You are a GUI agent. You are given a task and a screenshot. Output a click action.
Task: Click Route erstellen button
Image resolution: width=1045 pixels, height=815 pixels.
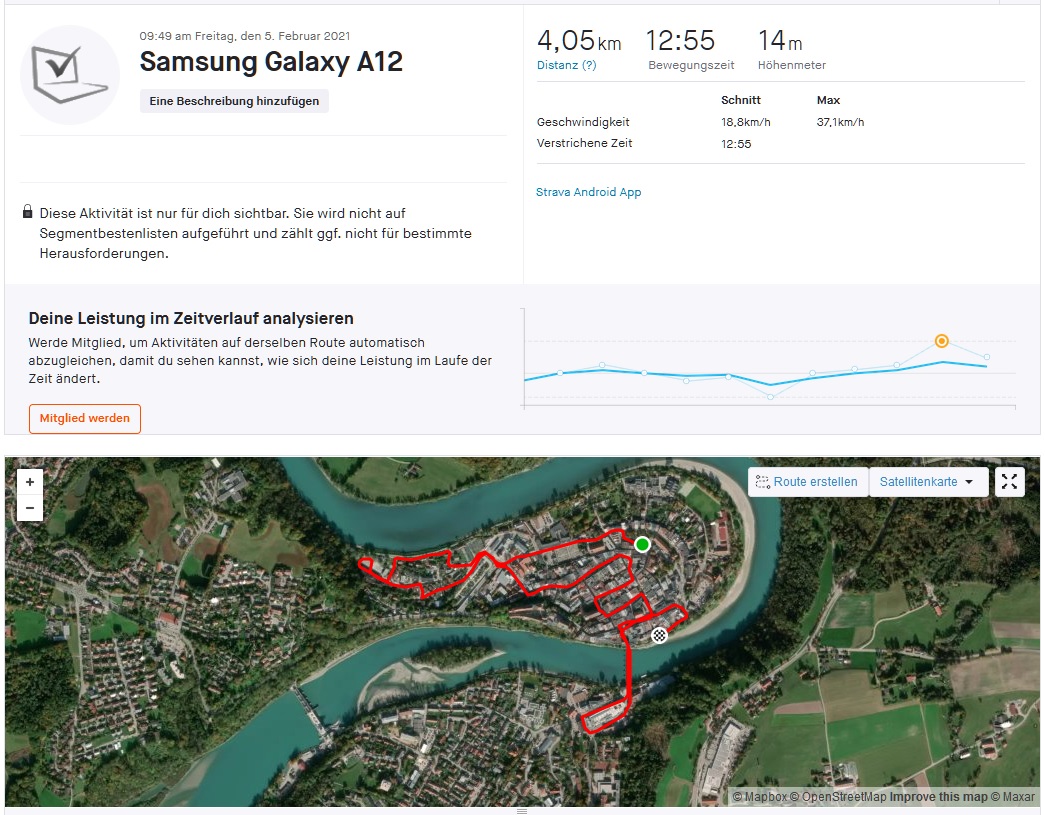[807, 482]
